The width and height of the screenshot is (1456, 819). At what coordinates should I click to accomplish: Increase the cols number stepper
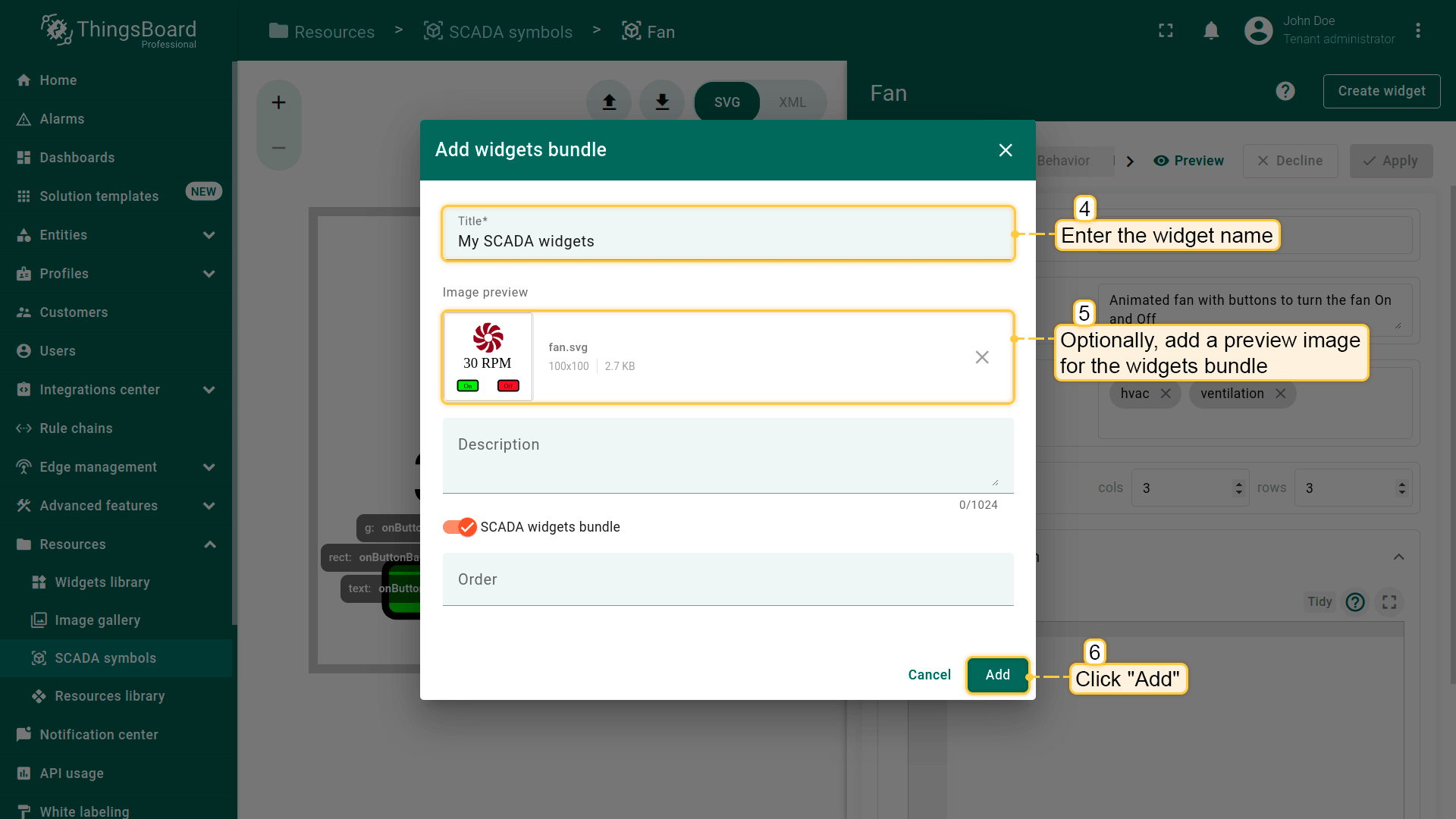[1238, 484]
